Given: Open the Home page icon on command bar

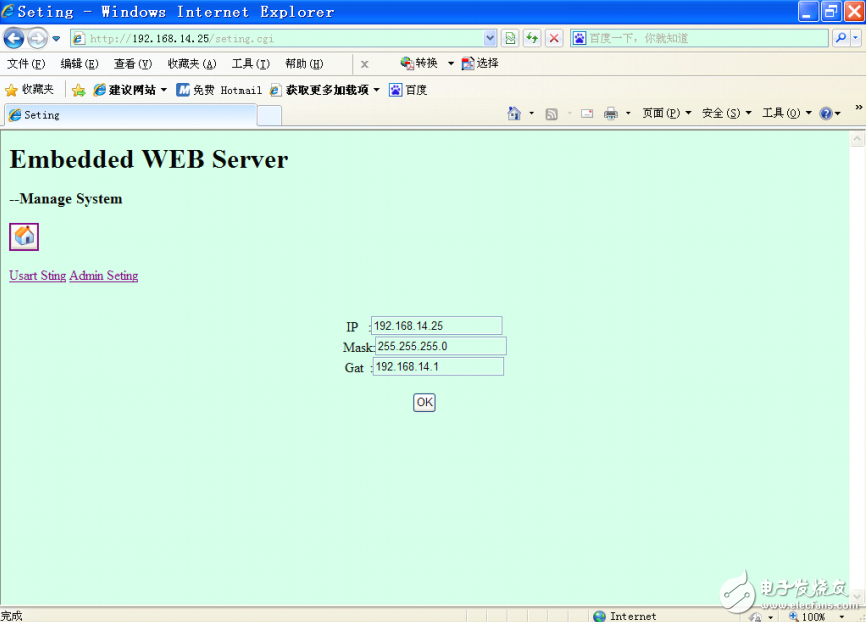Looking at the screenshot, I should pos(513,112).
